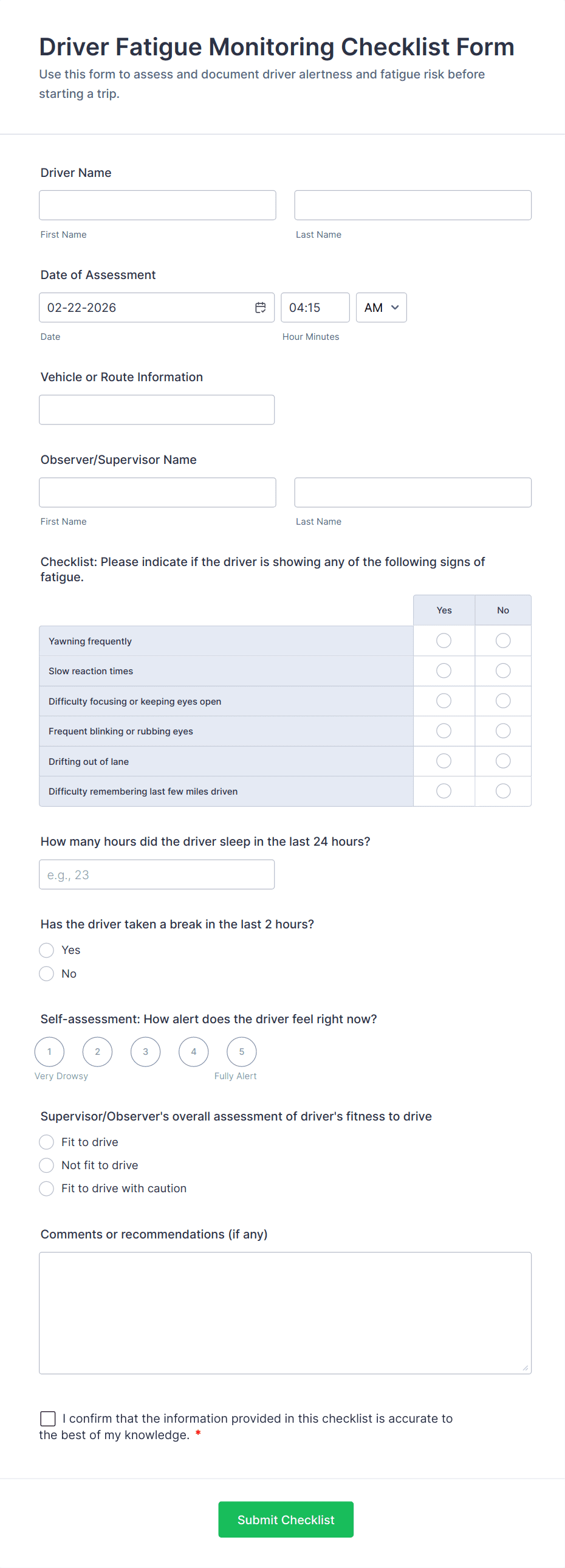Image resolution: width=565 pixels, height=1568 pixels.
Task: Click the hours of sleep input field
Action: pyautogui.click(x=156, y=874)
